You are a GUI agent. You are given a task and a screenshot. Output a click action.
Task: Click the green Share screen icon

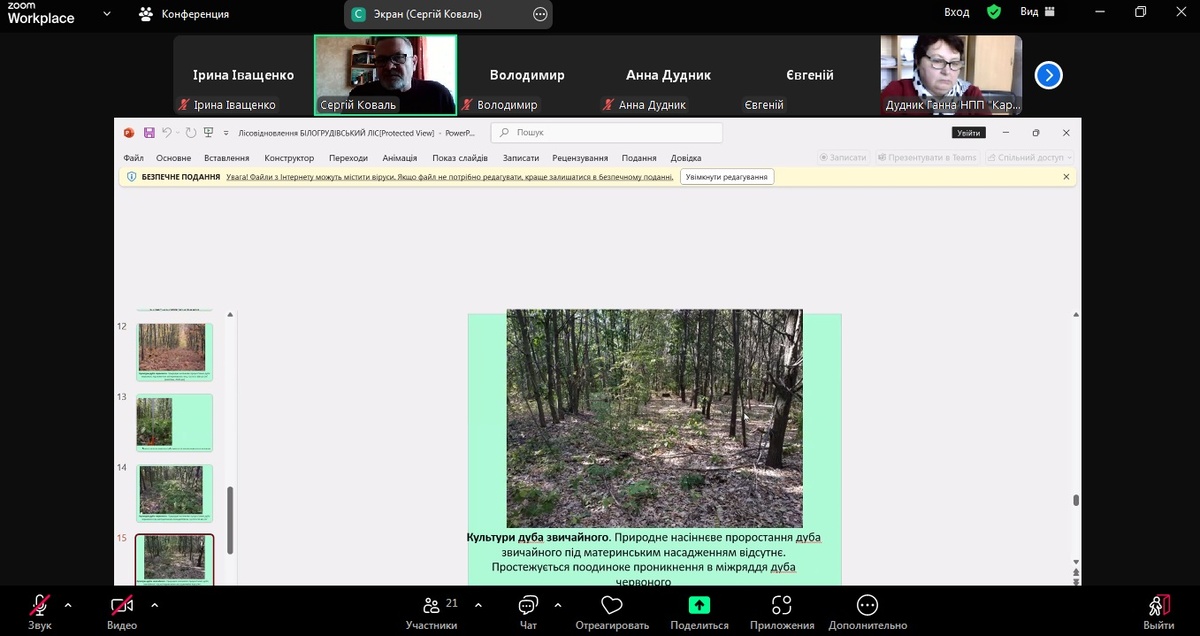(699, 606)
